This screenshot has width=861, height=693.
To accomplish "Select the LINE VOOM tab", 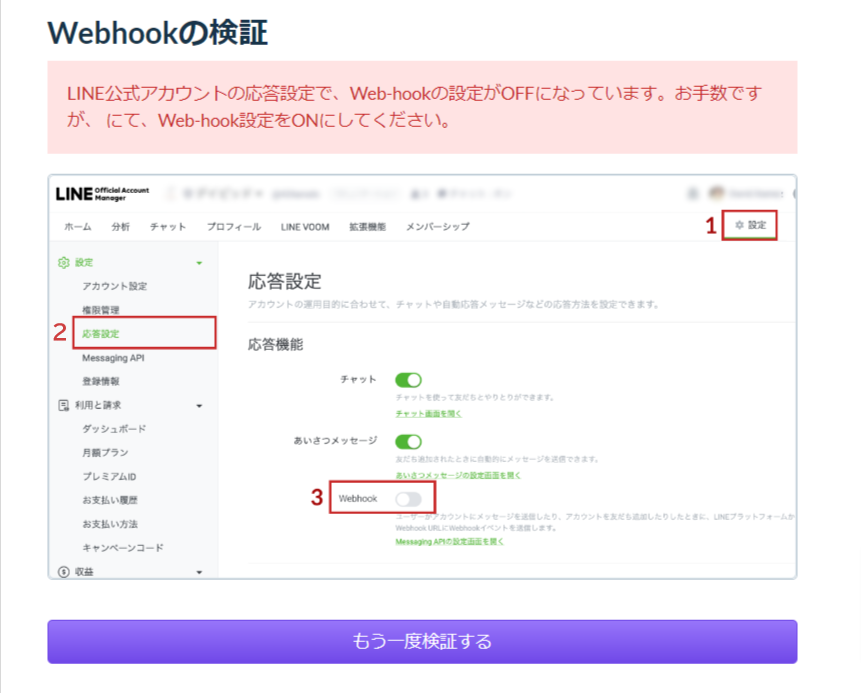I will coord(305,227).
